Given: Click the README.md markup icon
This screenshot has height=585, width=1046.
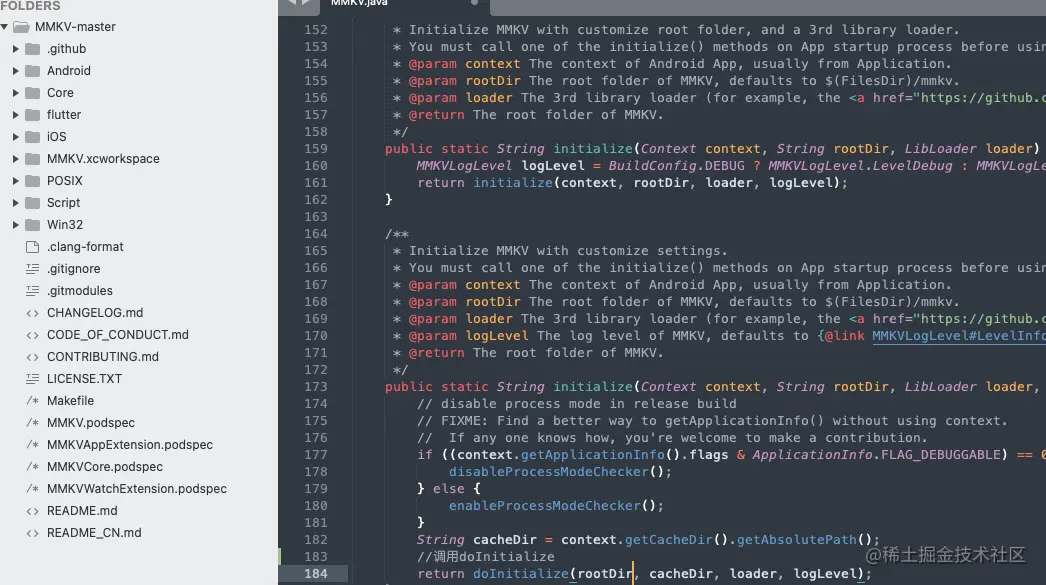Looking at the screenshot, I should tap(33, 511).
